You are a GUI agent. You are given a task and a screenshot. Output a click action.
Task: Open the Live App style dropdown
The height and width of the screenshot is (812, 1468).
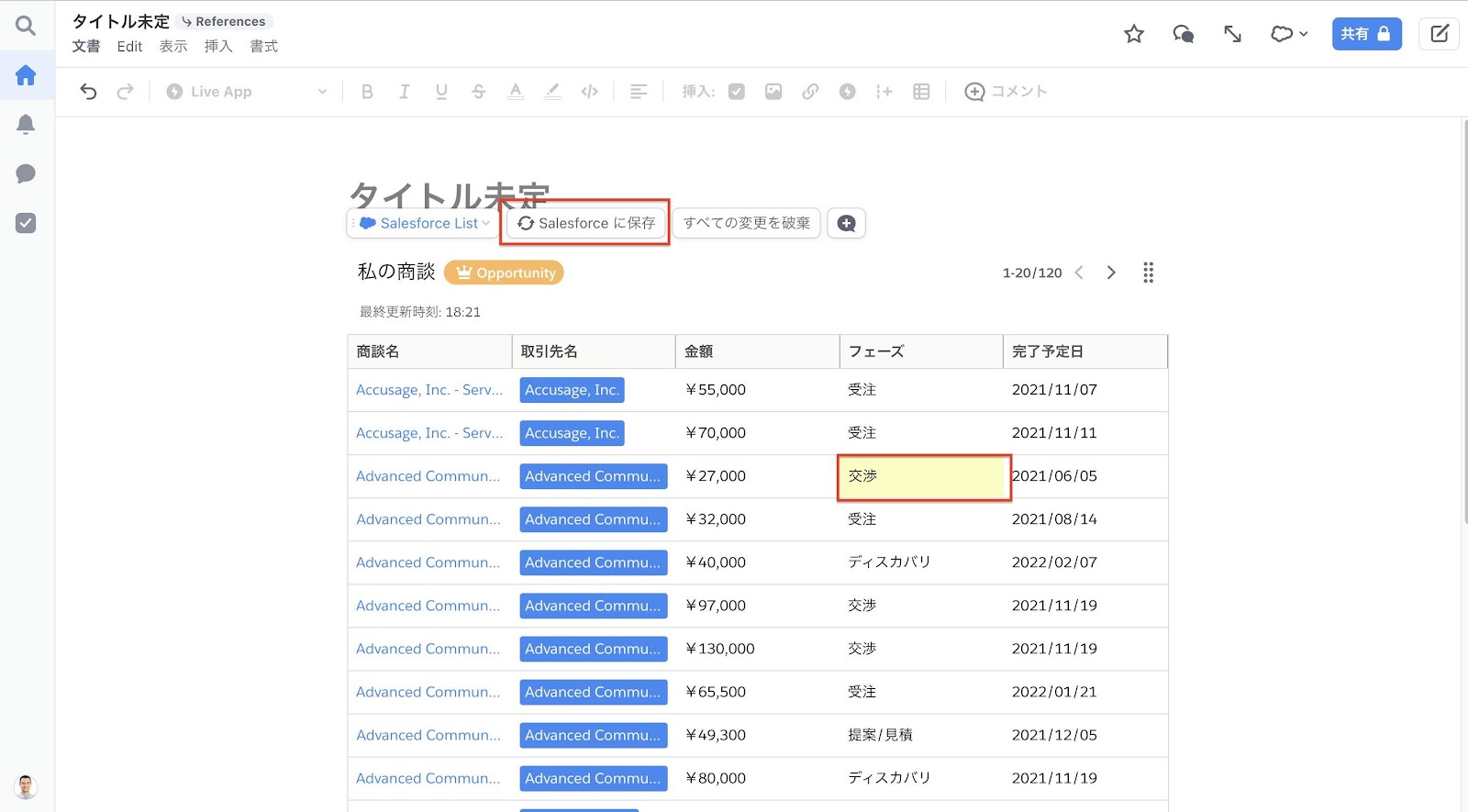(x=246, y=92)
